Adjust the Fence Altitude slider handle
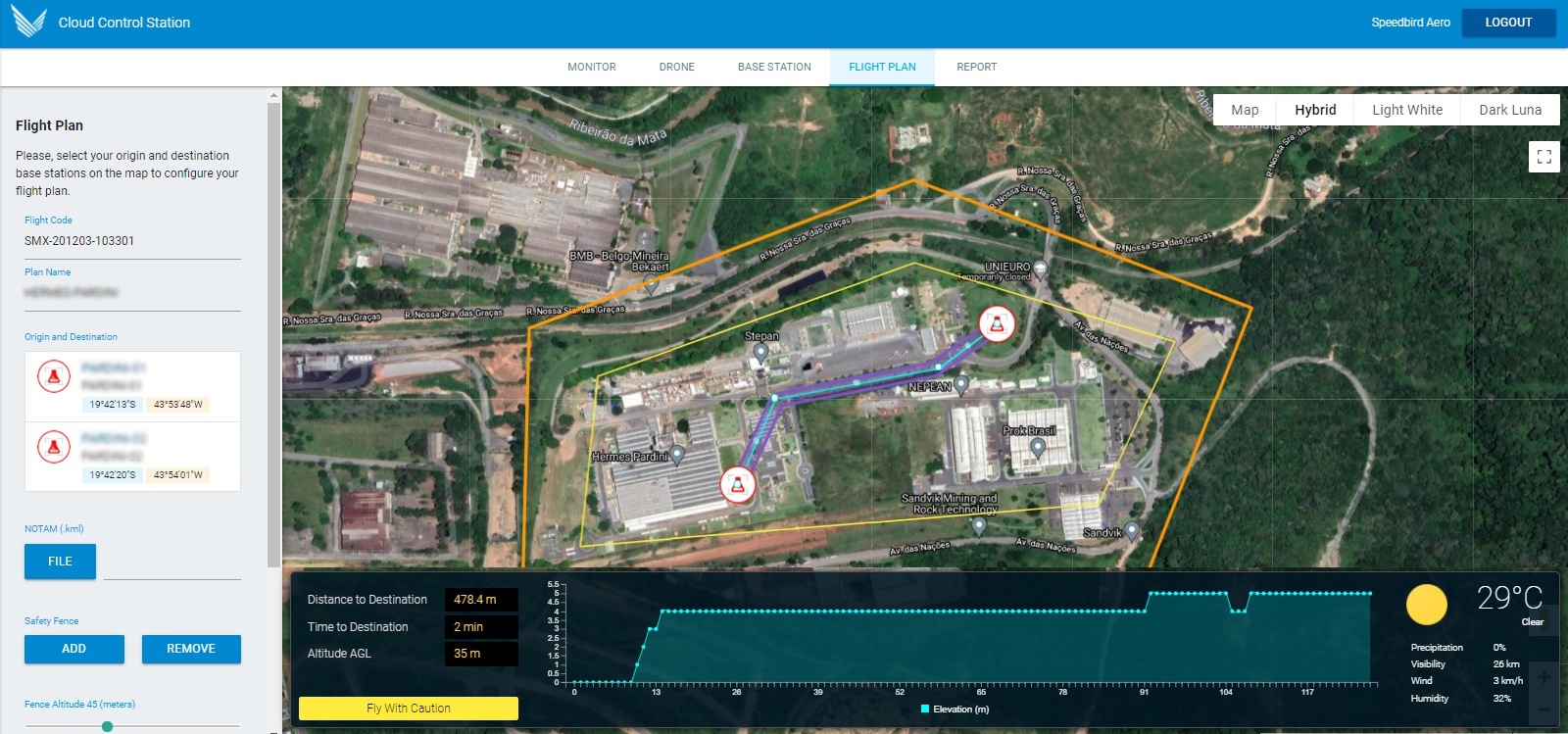This screenshot has height=734, width=1568. click(107, 726)
